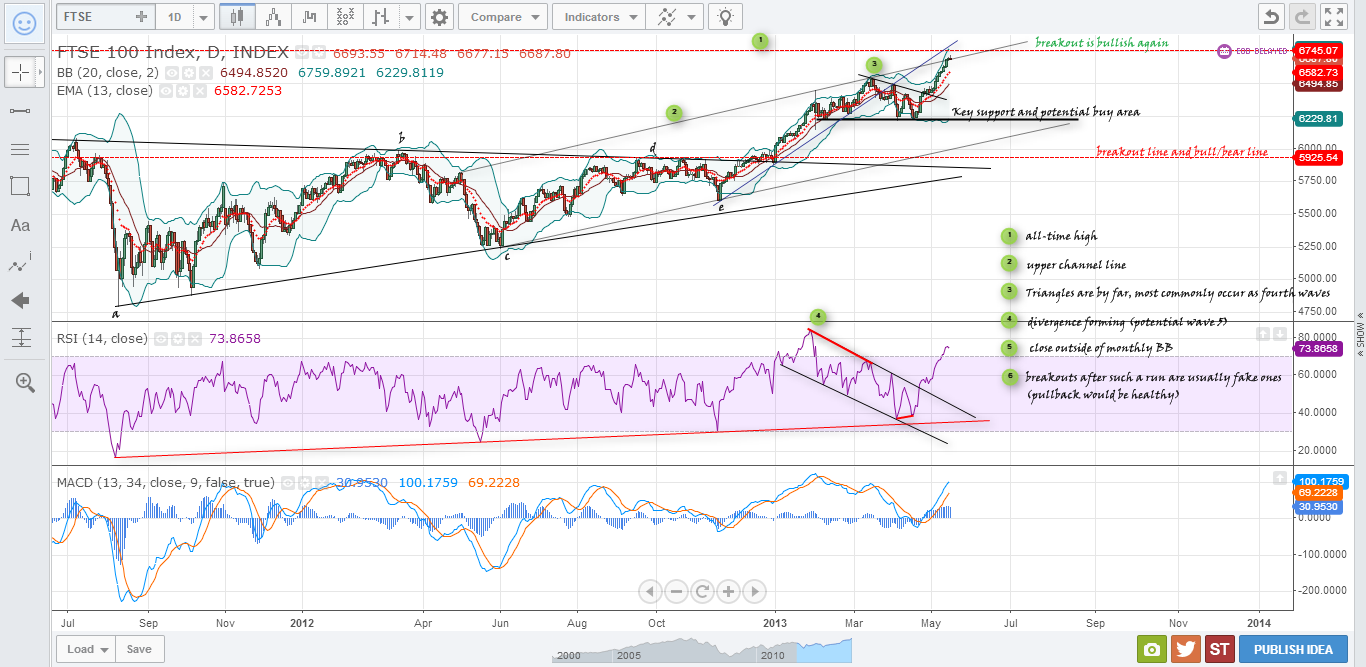Viewport: 1366px width, 667px height.
Task: Click the Save button
Action: tap(140, 649)
